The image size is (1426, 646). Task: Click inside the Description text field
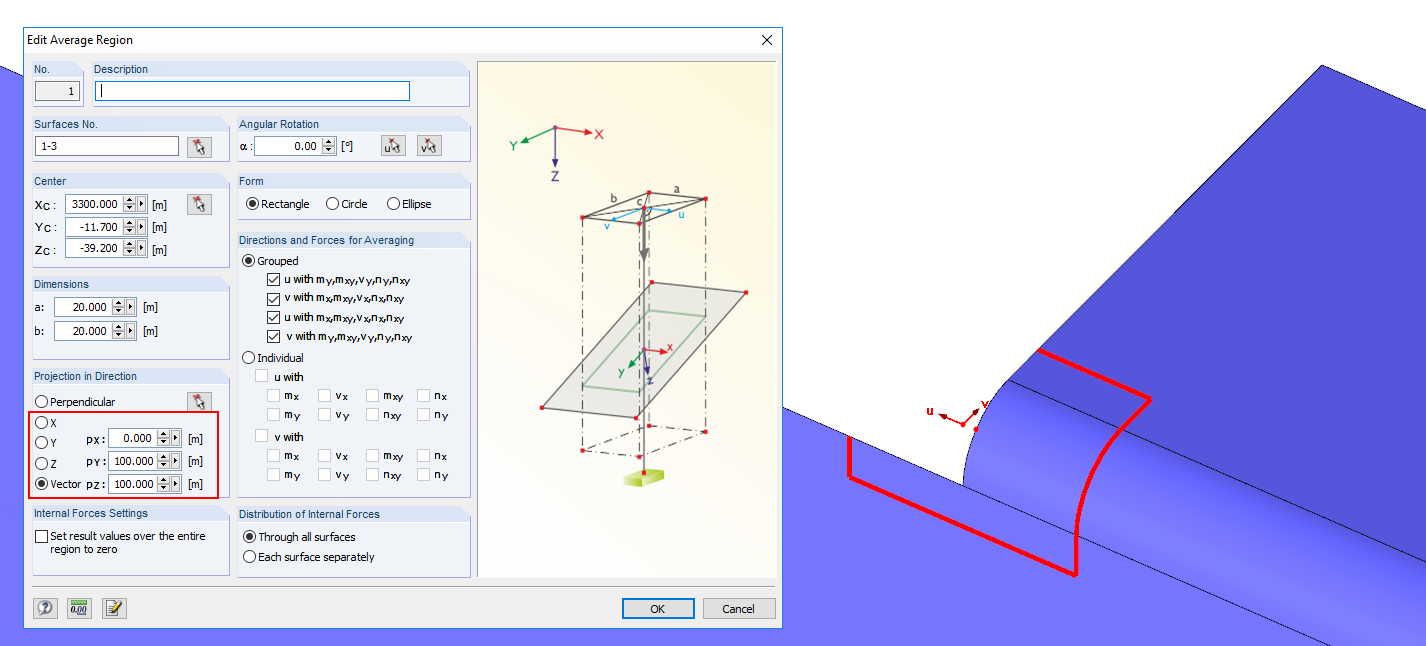coord(250,90)
